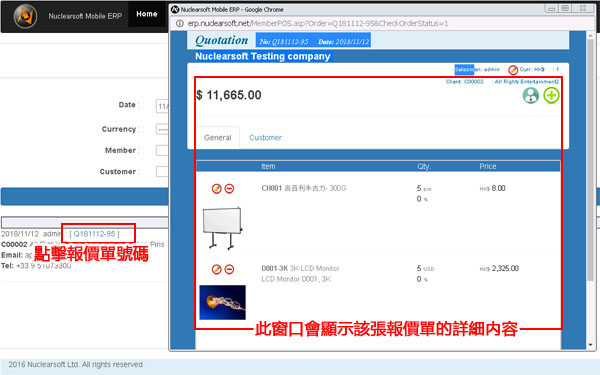Open the Currency dropdown
Viewport: 600px width, 375px height.
(x=162, y=129)
